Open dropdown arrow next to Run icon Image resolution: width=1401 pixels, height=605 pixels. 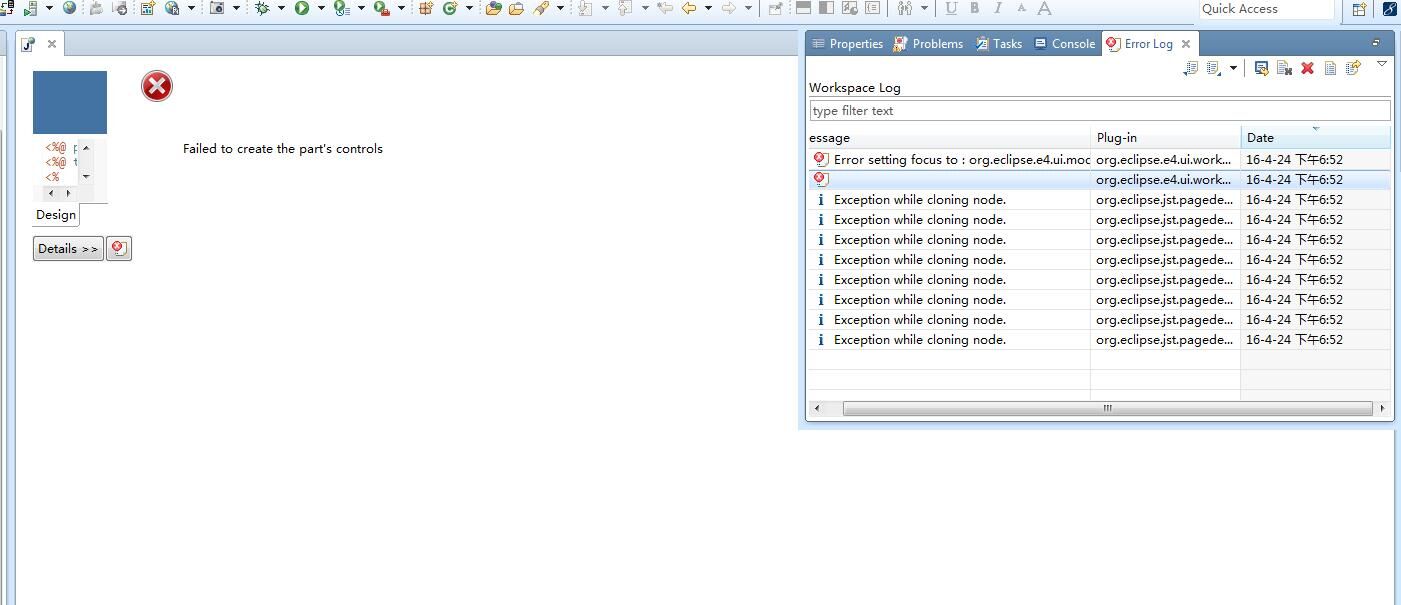click(x=321, y=8)
